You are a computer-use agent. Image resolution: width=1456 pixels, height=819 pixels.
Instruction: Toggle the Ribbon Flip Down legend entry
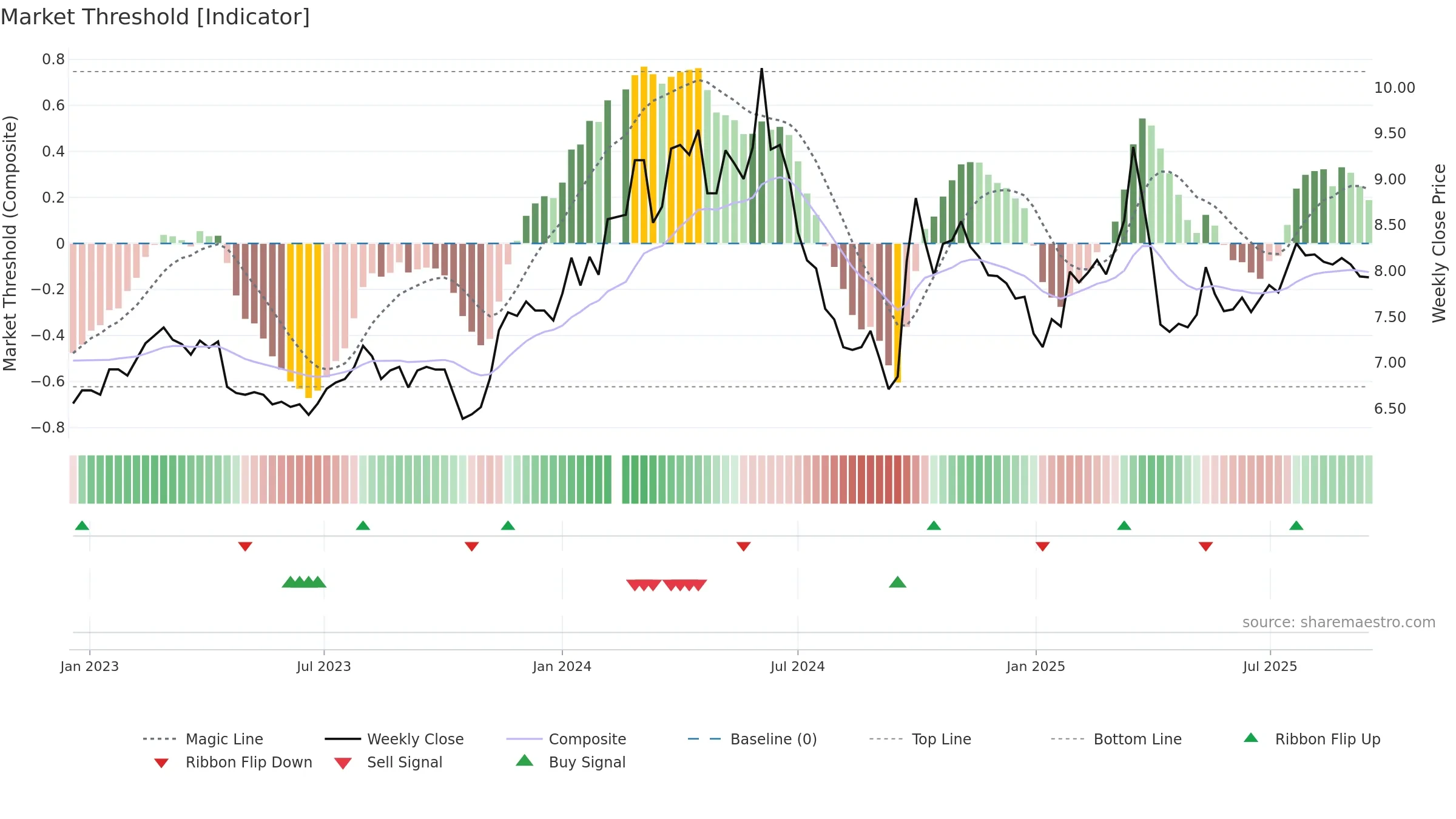point(233,762)
